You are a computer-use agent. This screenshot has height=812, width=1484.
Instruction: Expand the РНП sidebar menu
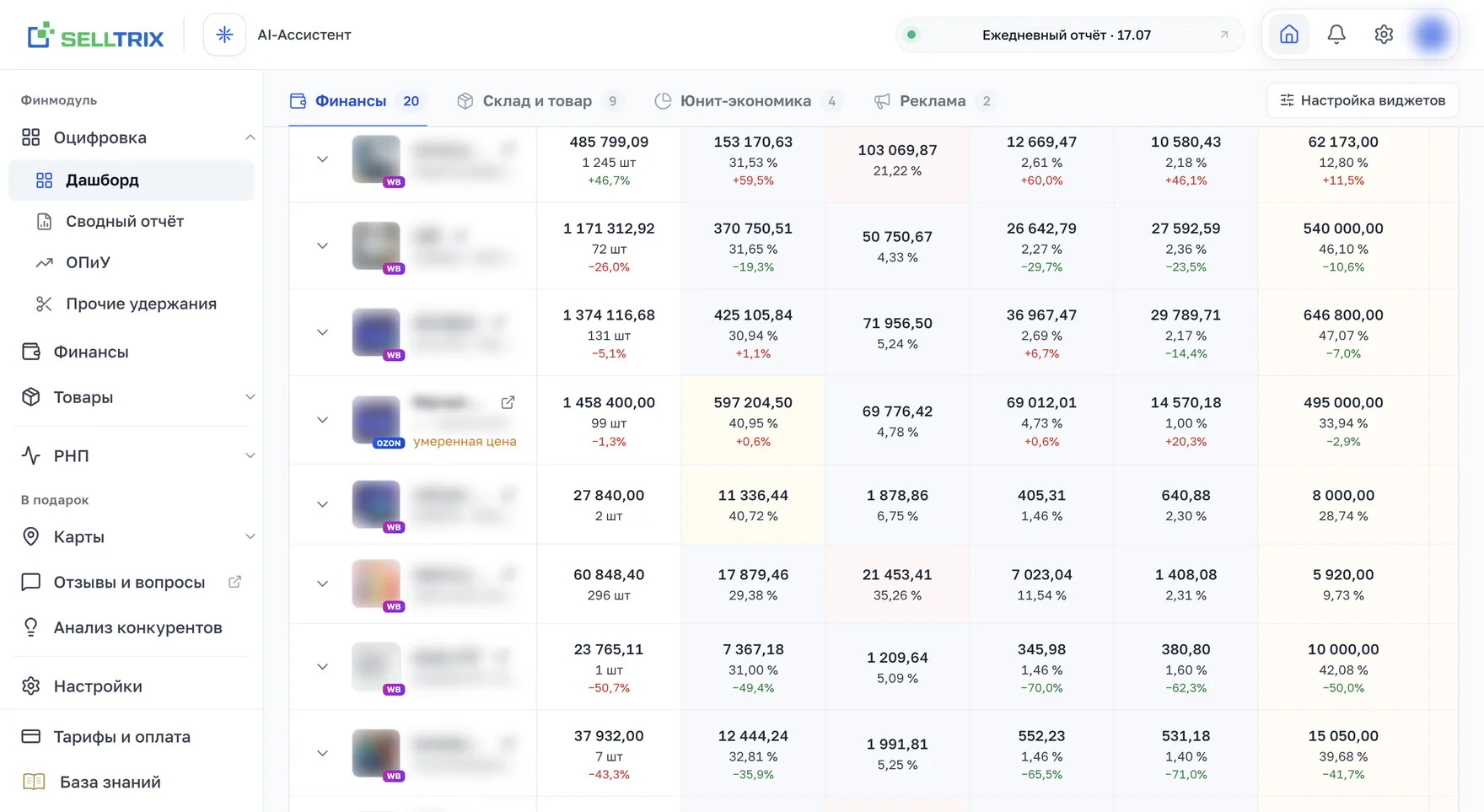[x=250, y=455]
